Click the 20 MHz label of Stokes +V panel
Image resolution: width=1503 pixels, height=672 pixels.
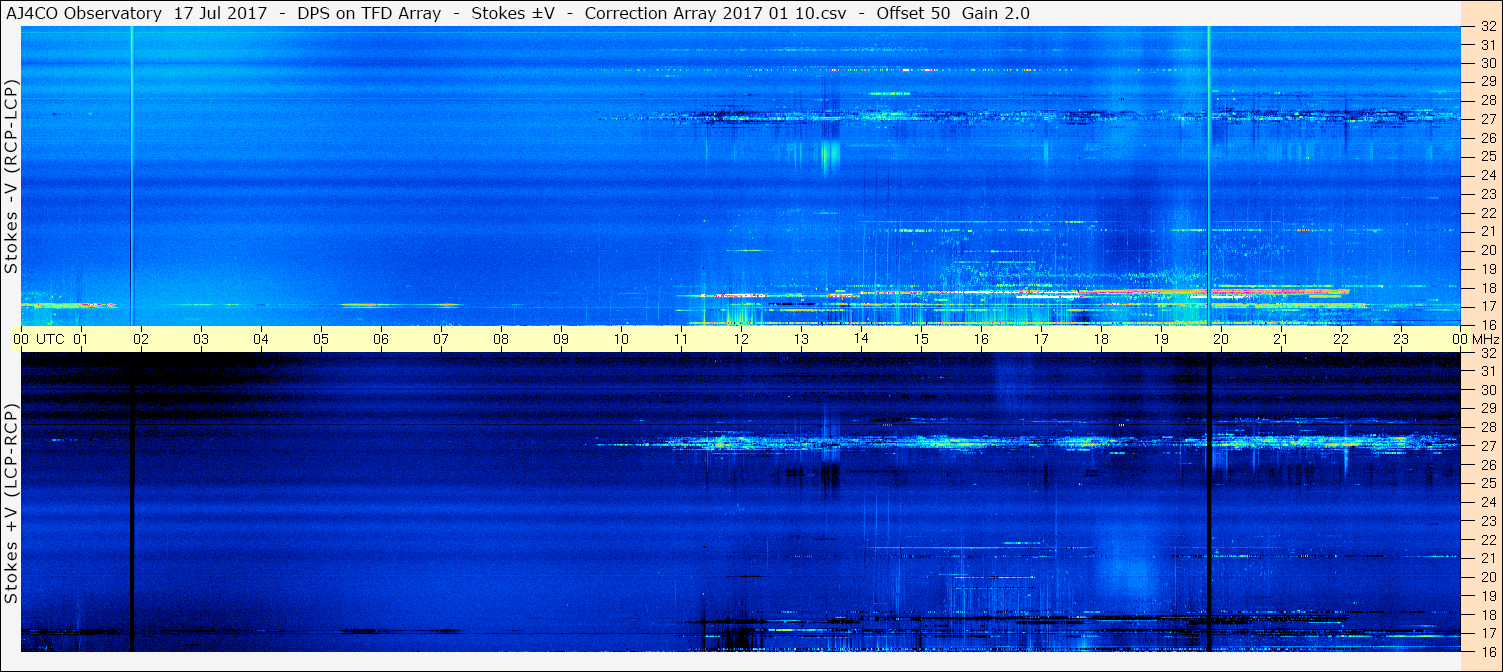point(1488,577)
